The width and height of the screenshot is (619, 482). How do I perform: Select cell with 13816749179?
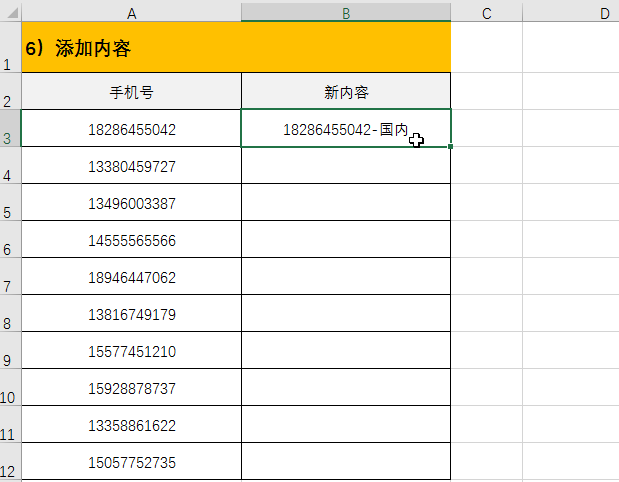(x=131, y=313)
